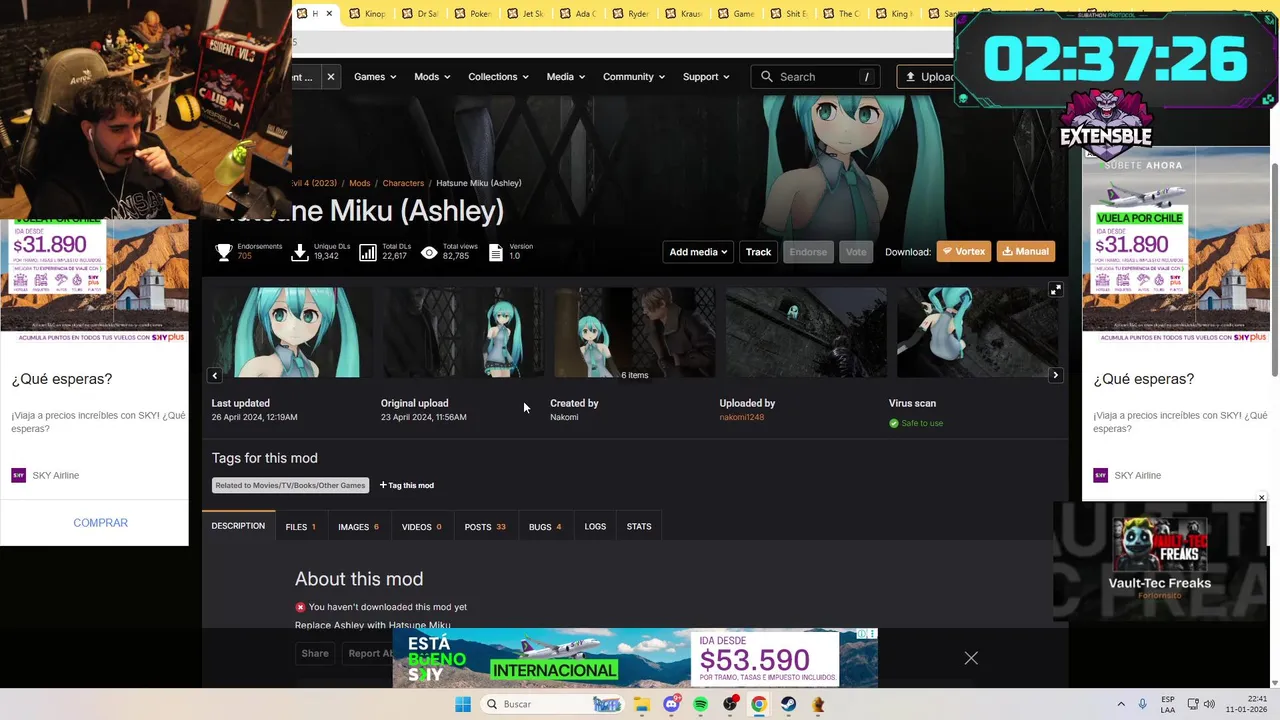1280x720 pixels.
Task: Open Spotify from the taskbar
Action: pos(700,704)
